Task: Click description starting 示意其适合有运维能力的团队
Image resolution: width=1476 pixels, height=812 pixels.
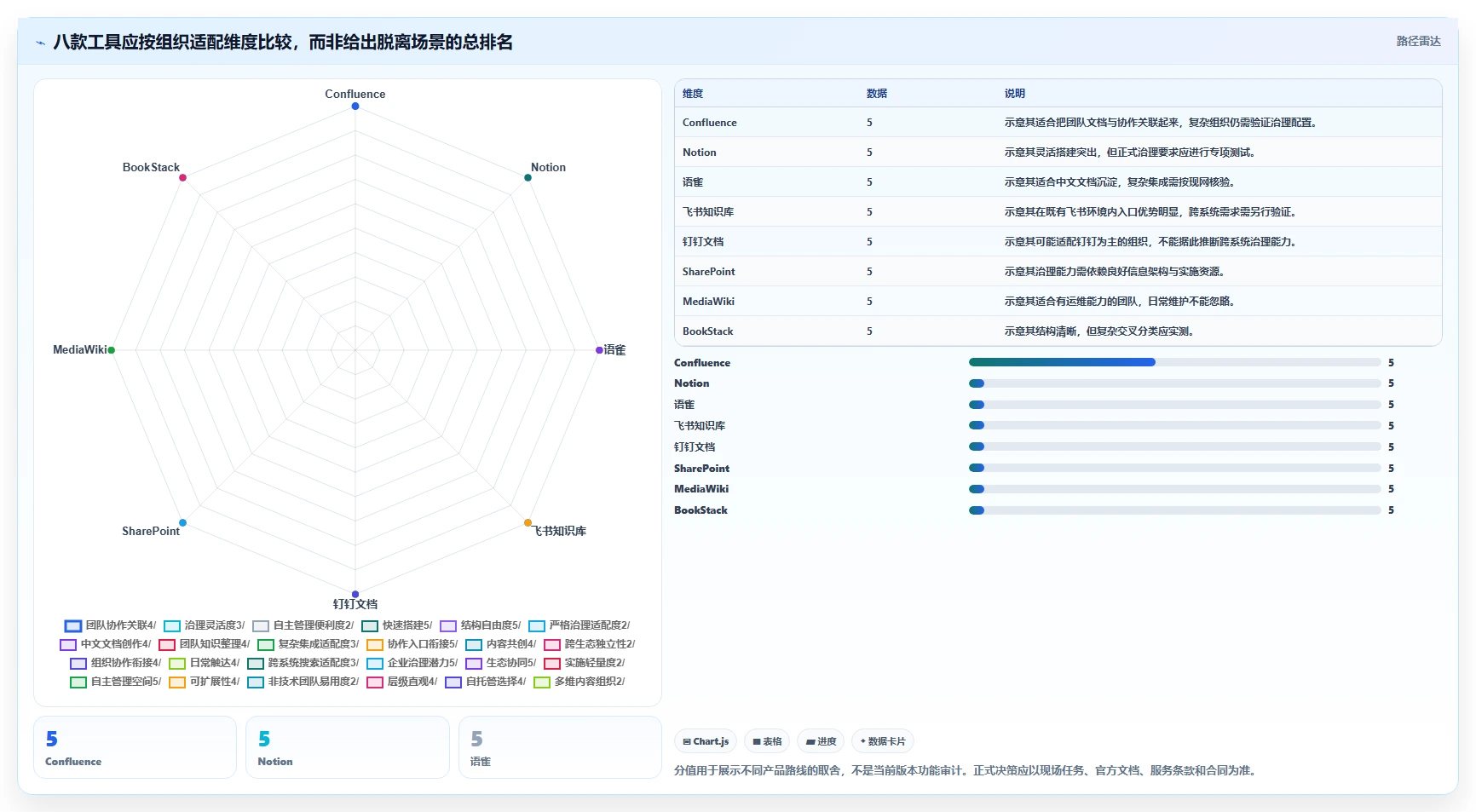Action: click(x=1120, y=302)
